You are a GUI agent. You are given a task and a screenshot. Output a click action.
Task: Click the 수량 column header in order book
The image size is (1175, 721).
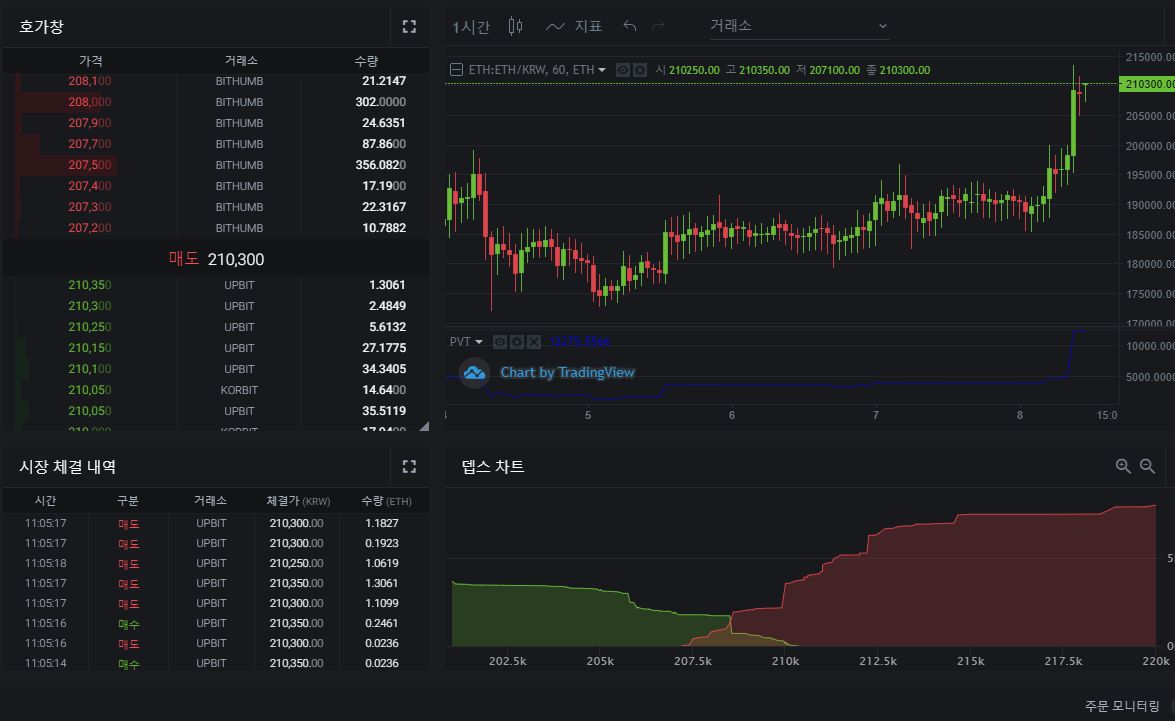[x=366, y=61]
